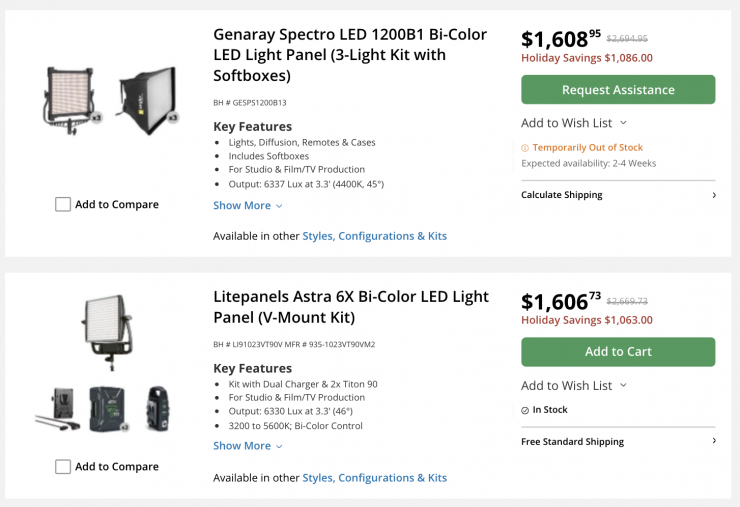Expand the Calculate Shipping arrow

(x=713, y=195)
